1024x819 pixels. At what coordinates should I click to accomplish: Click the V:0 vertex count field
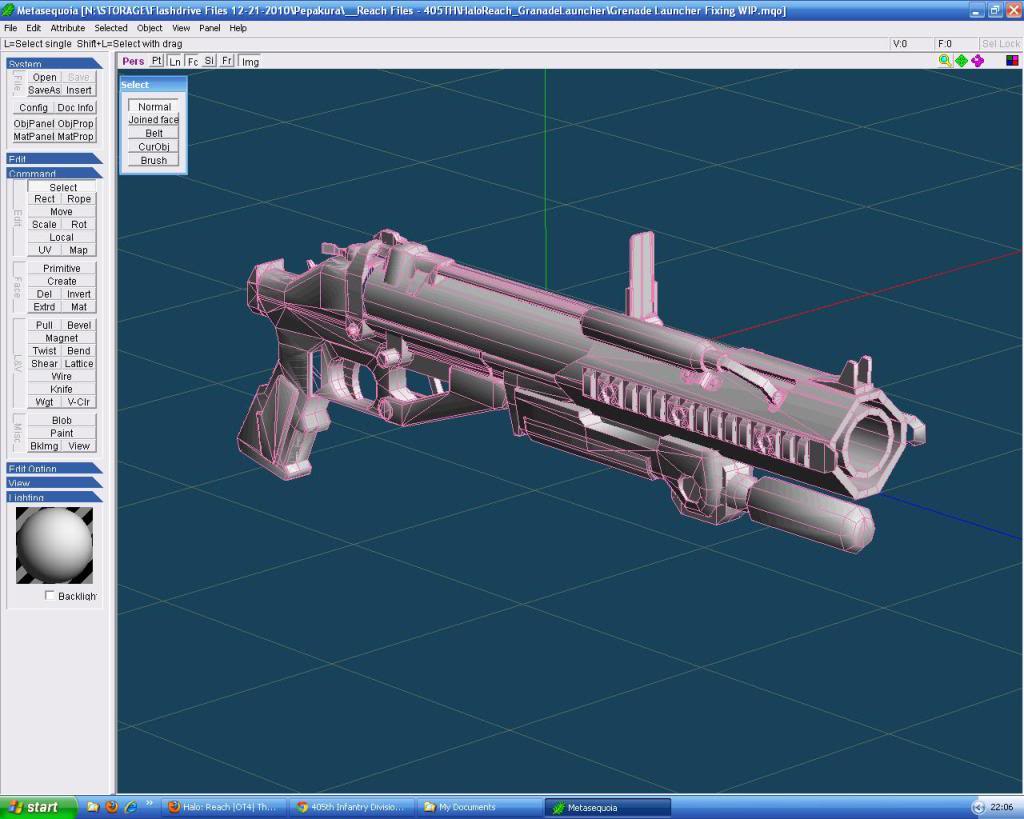[x=912, y=44]
